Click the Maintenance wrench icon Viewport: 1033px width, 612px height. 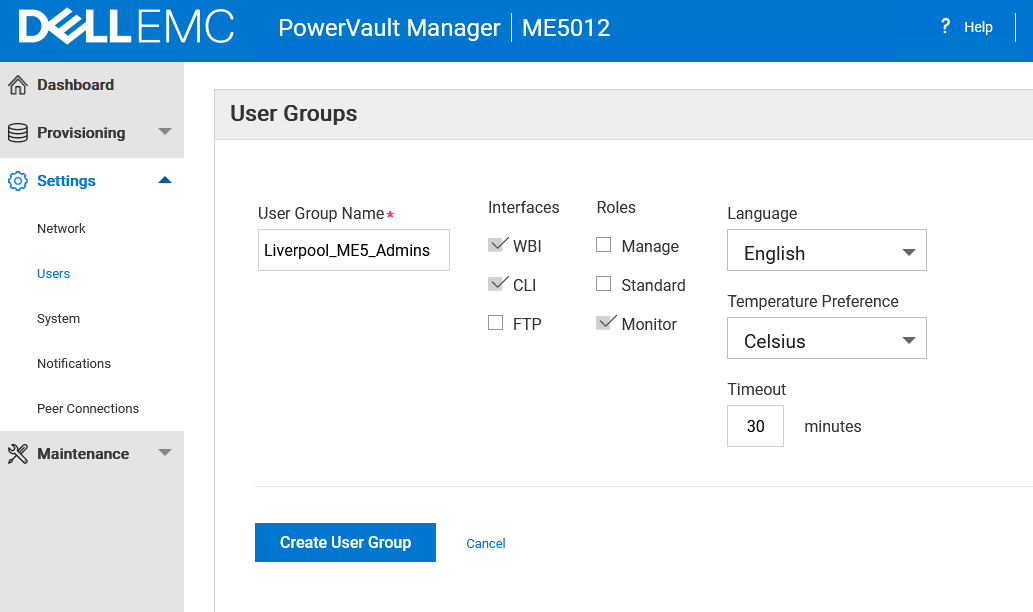point(18,453)
